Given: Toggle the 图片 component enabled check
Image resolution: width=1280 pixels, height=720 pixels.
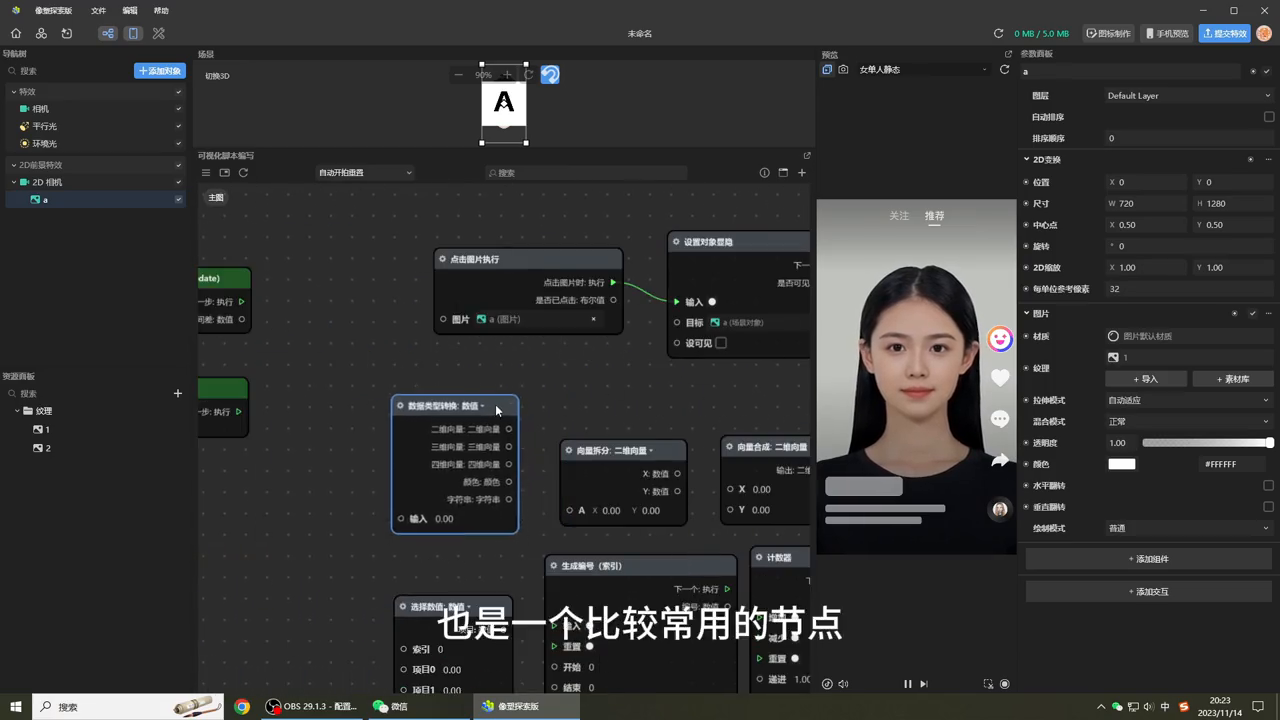Looking at the screenshot, I should pos(1252,314).
